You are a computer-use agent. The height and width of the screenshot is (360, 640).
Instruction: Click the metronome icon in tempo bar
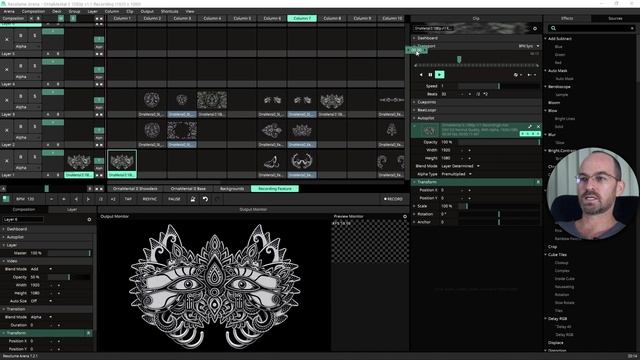pos(193,199)
